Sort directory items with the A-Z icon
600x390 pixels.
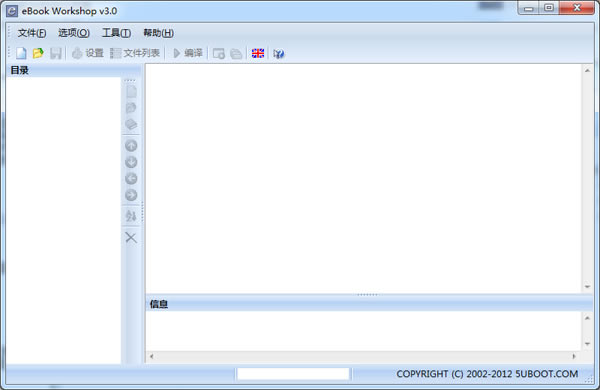click(131, 216)
